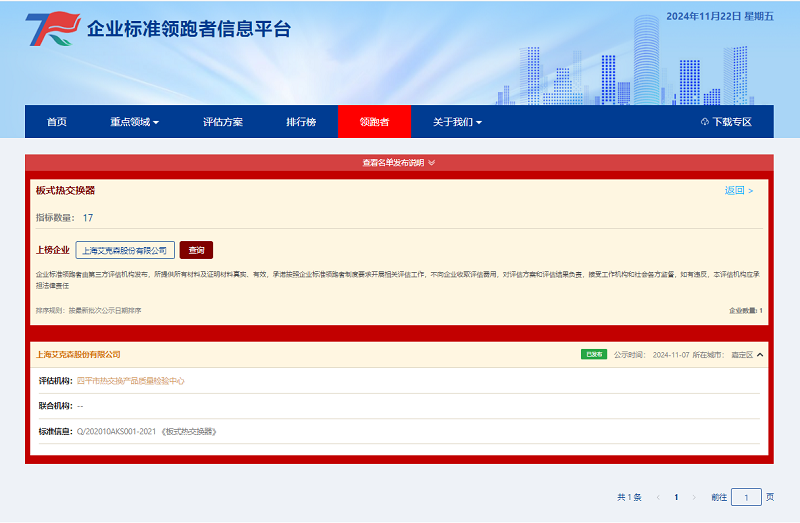The width and height of the screenshot is (800, 523).
Task: Collapse the company details with the chevron
Action: click(760, 355)
